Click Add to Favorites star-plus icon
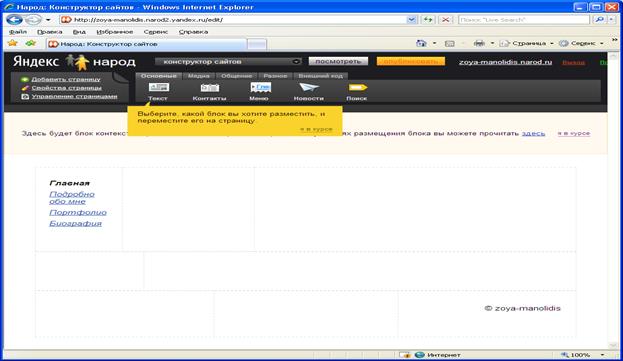Image resolution: width=623 pixels, height=361 pixels. 31,43
